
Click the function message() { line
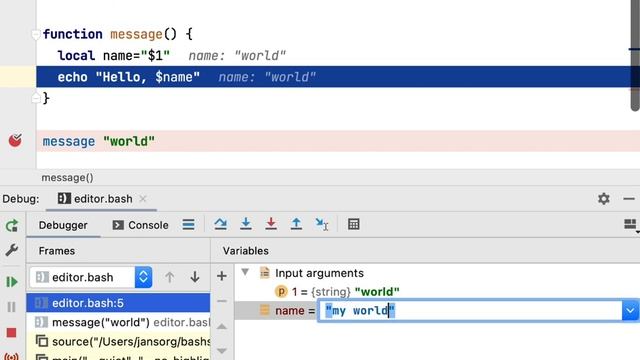pos(118,34)
